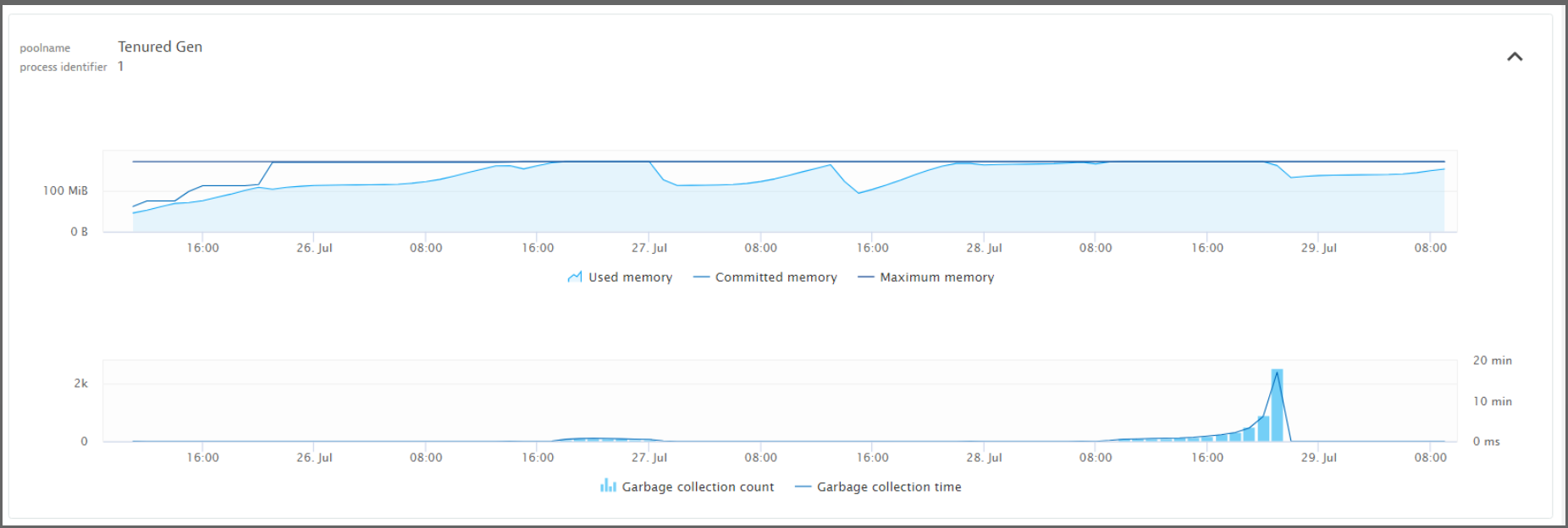Select the Tenured Gen pool name
The height and width of the screenshot is (528, 1568).
pos(159,47)
